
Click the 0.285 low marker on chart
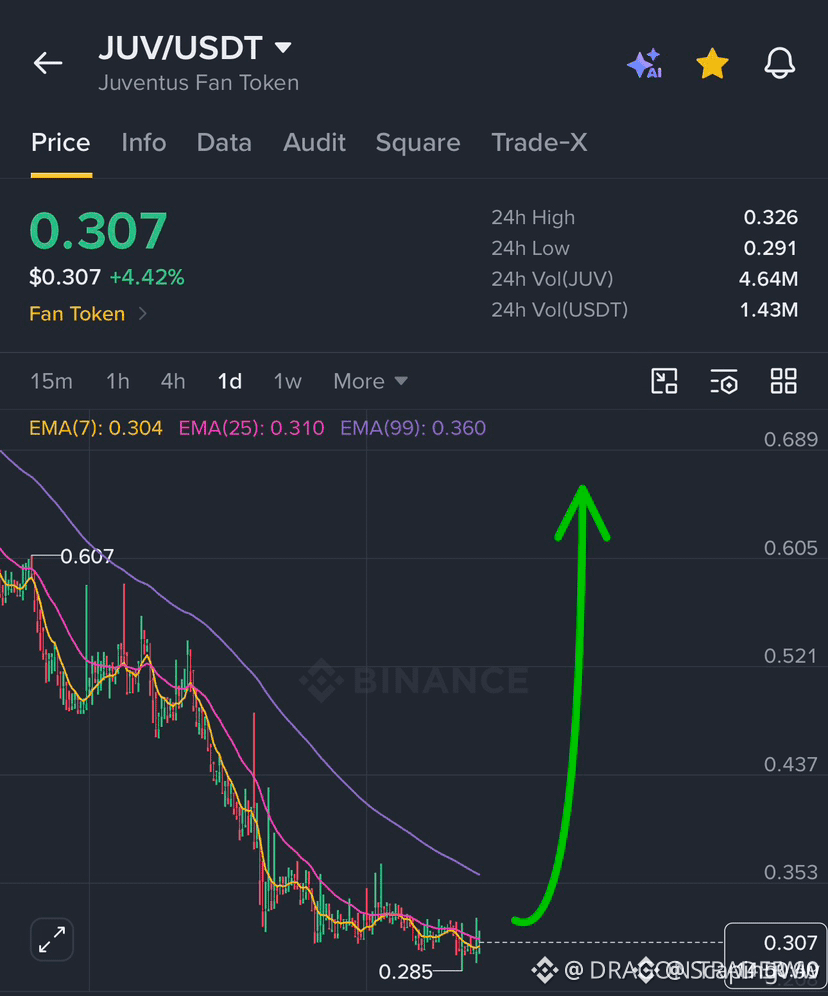click(405, 972)
